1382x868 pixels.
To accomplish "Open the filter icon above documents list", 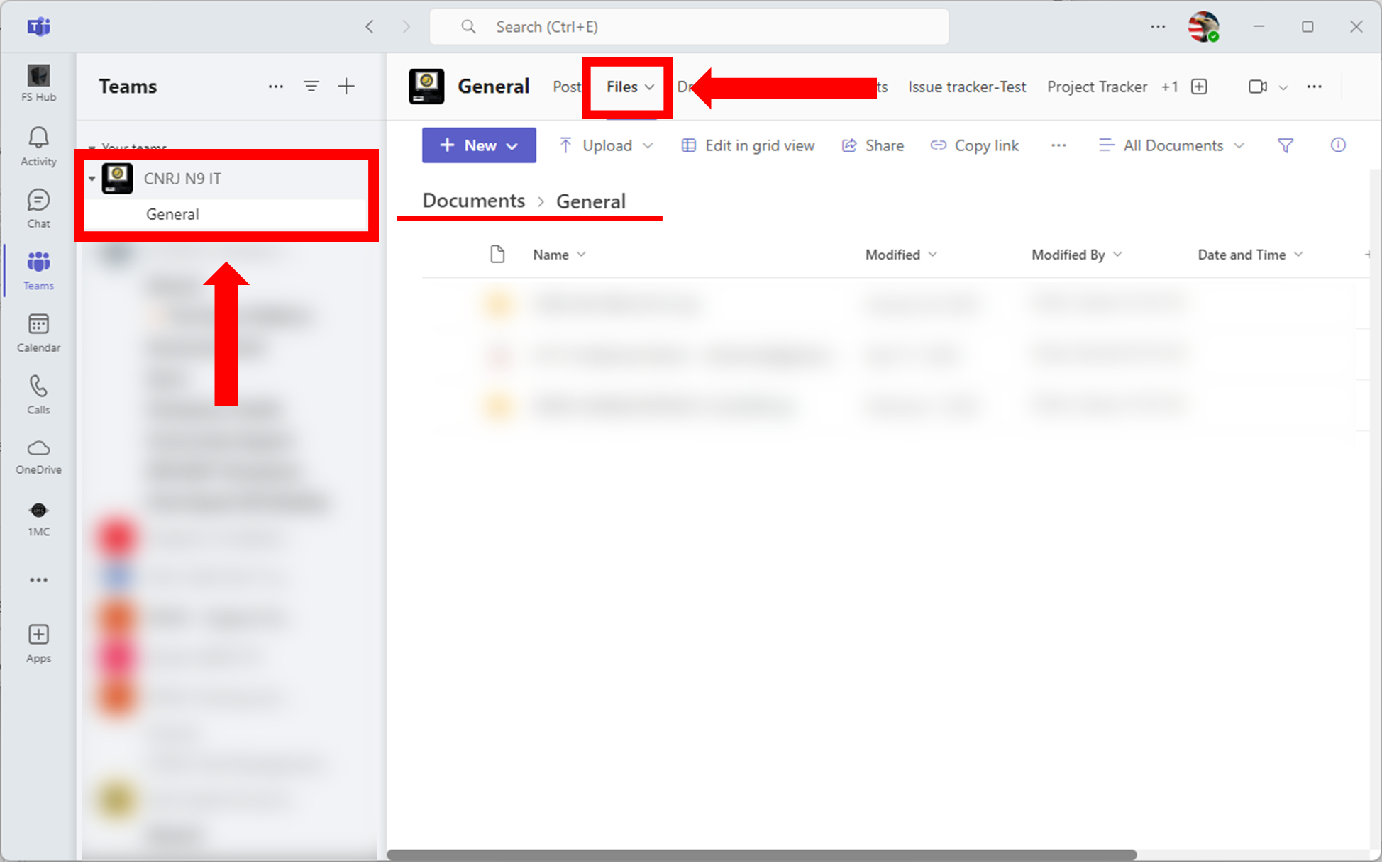I will (1286, 145).
